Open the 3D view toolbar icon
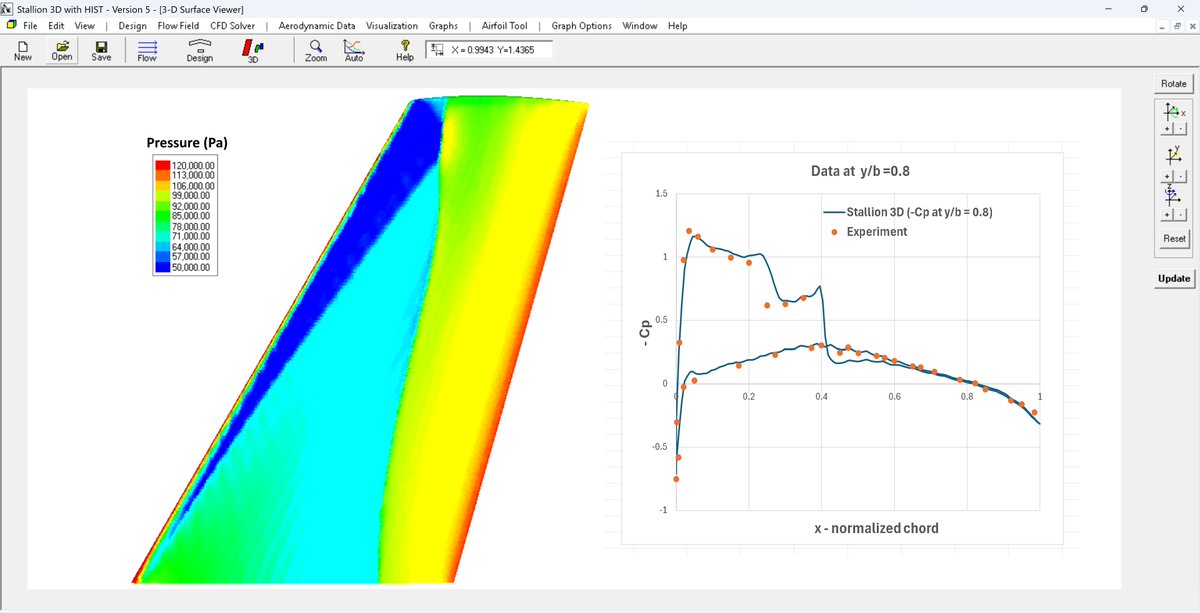The height and width of the screenshot is (613, 1200). (x=254, y=51)
